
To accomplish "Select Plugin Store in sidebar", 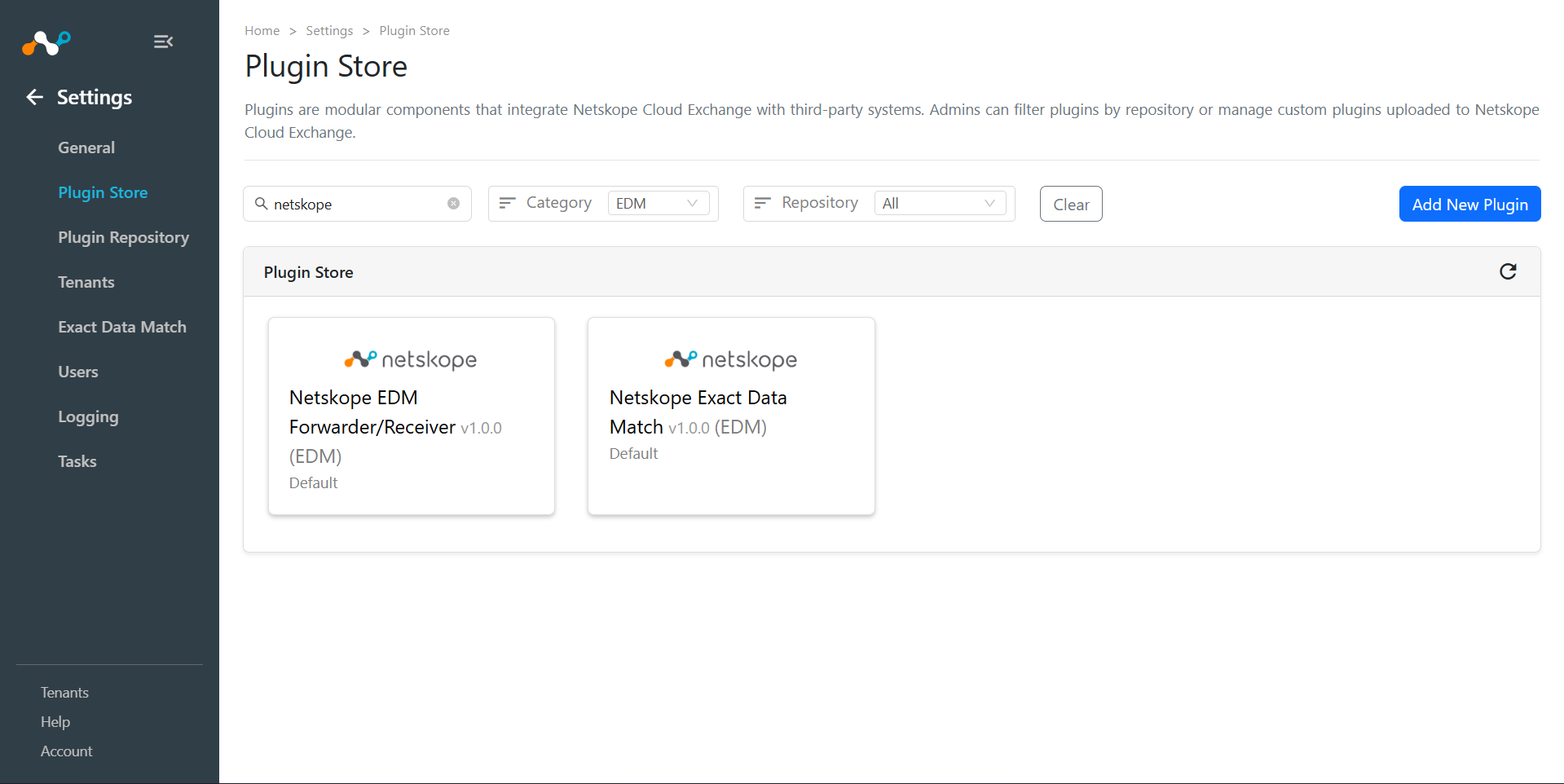I will [103, 192].
